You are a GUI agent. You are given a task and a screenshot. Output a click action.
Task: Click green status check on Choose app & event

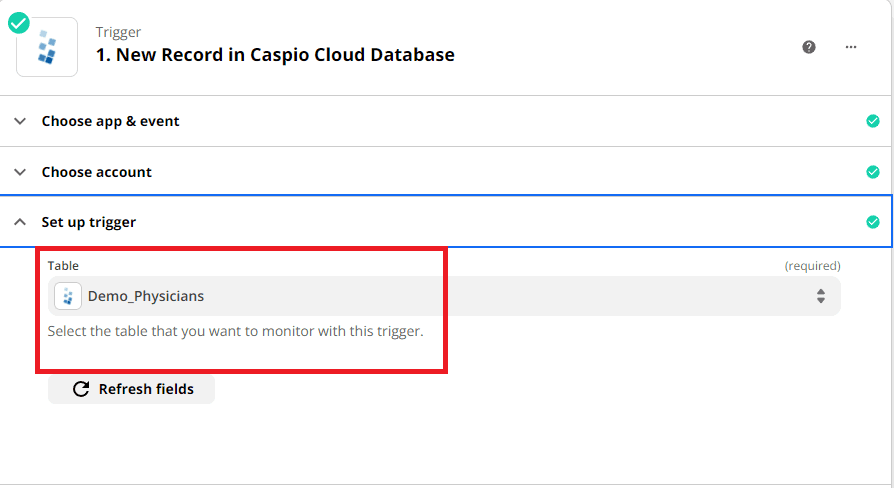873,121
